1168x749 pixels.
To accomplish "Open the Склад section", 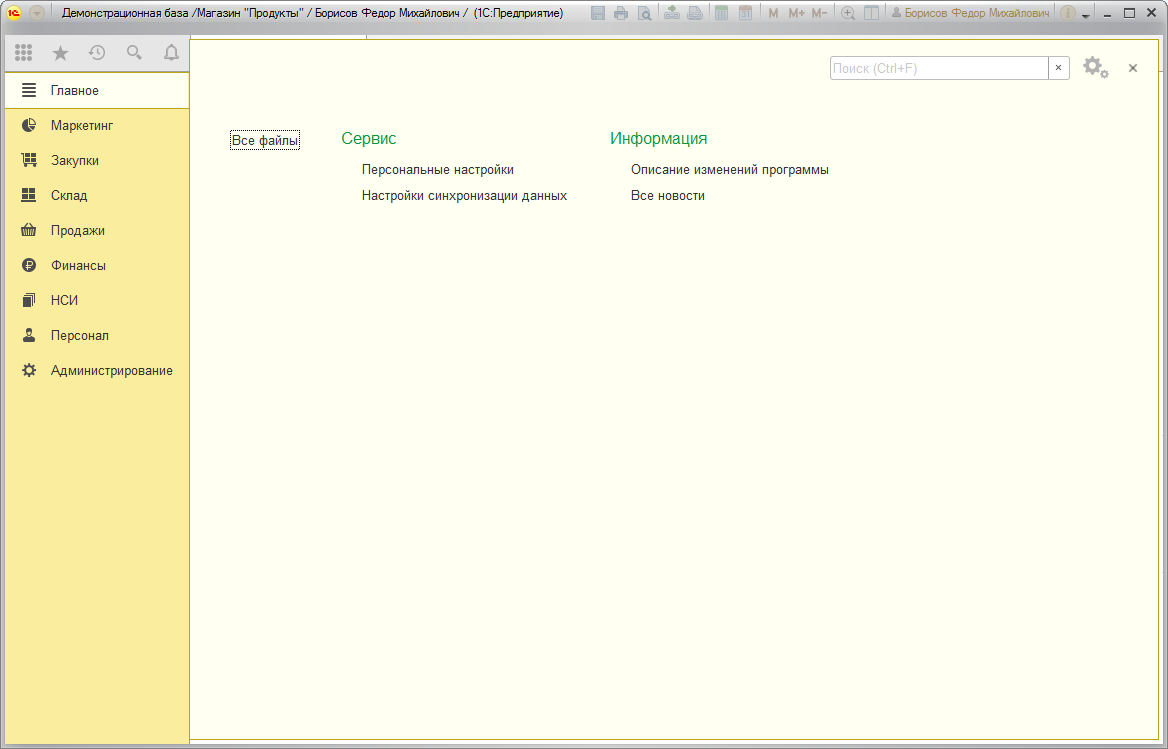I will [97, 195].
